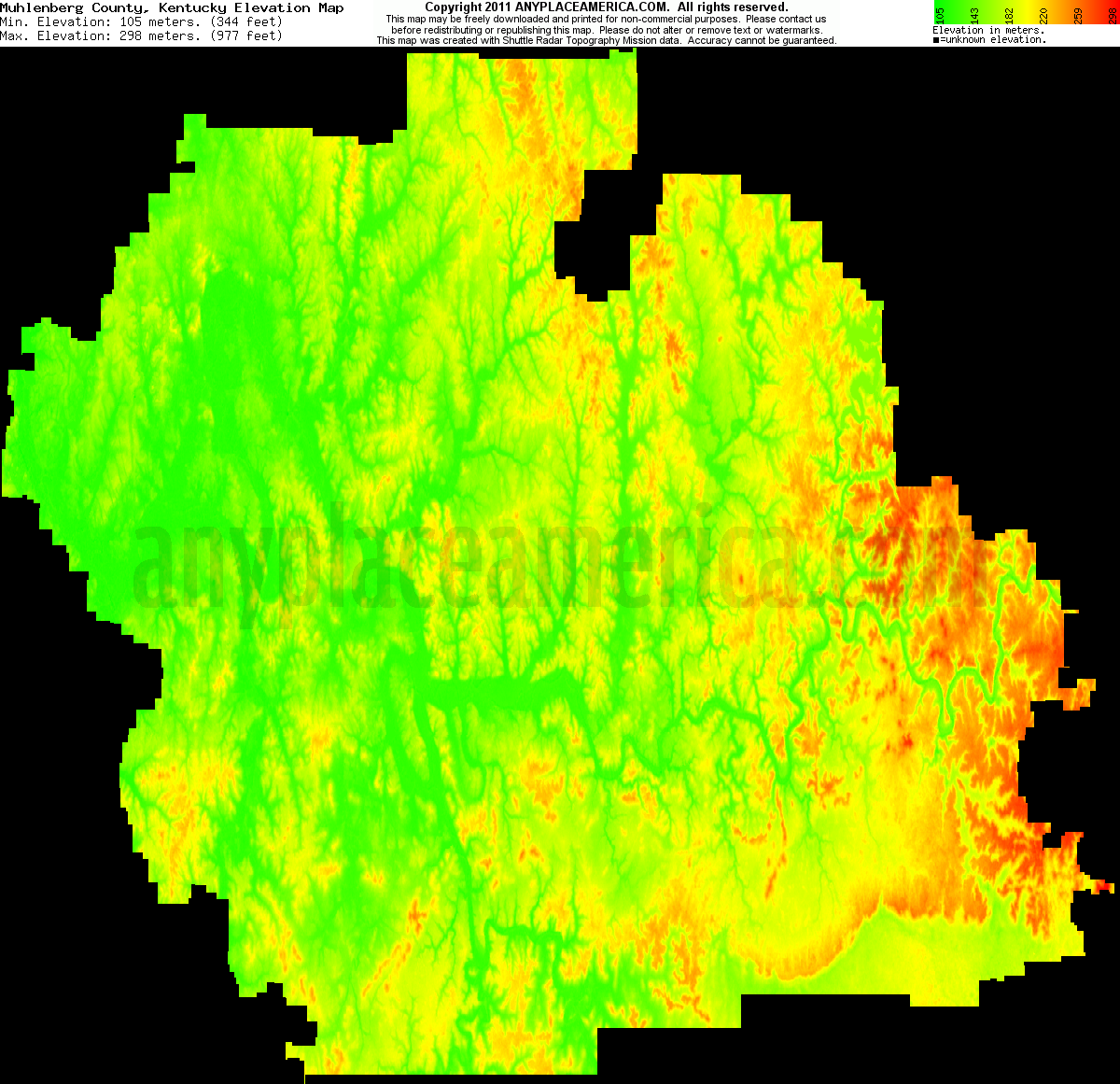1120x1084 pixels.
Task: Select the 298 meter mark on the legend
Action: (1113, 14)
